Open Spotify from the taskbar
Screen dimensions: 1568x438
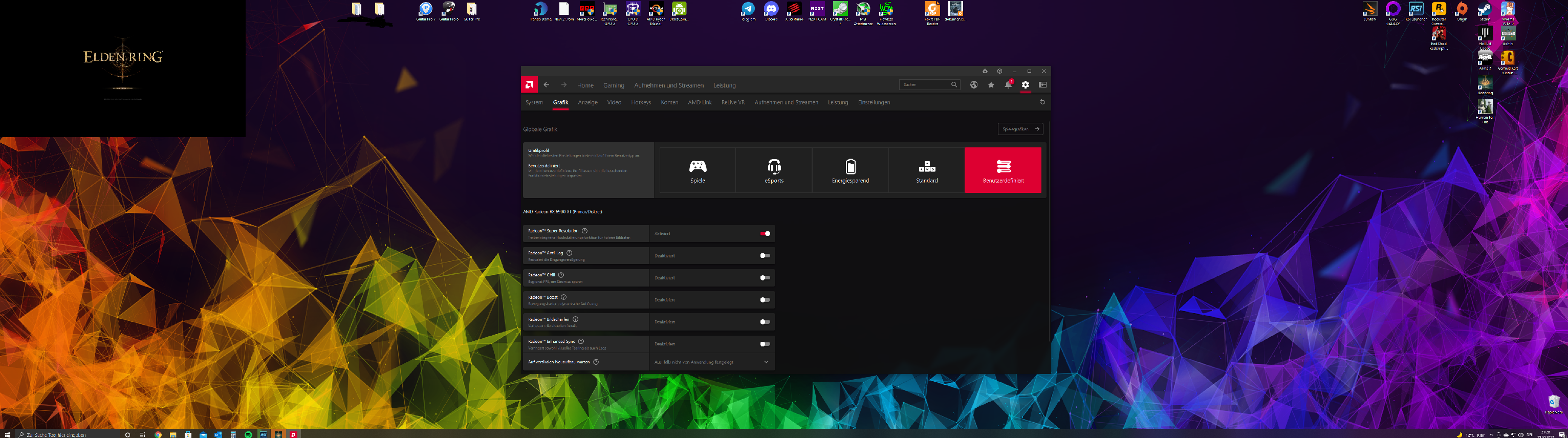point(248,434)
